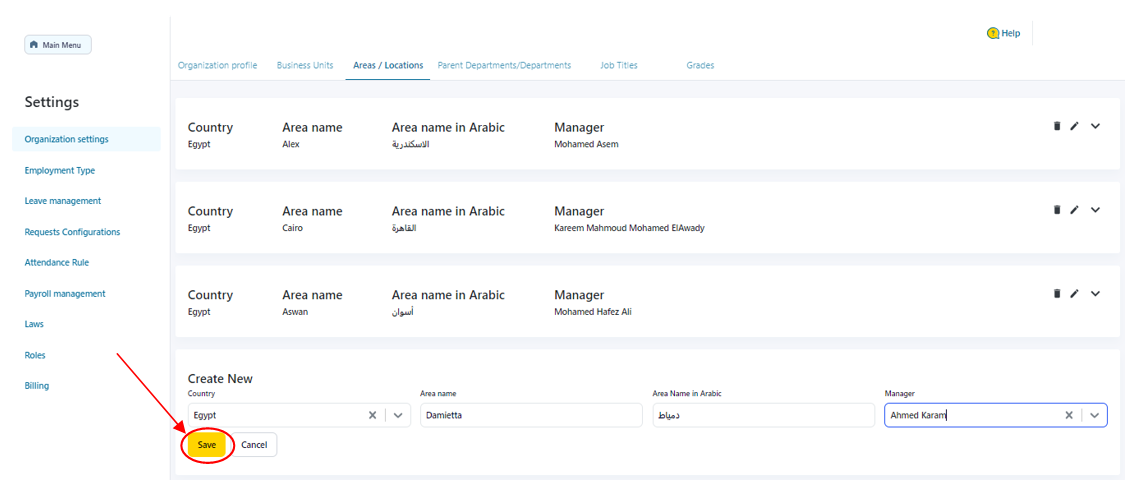Viewport: 1134px width, 480px height.
Task: Expand the Cairo area details
Action: (x=1095, y=210)
